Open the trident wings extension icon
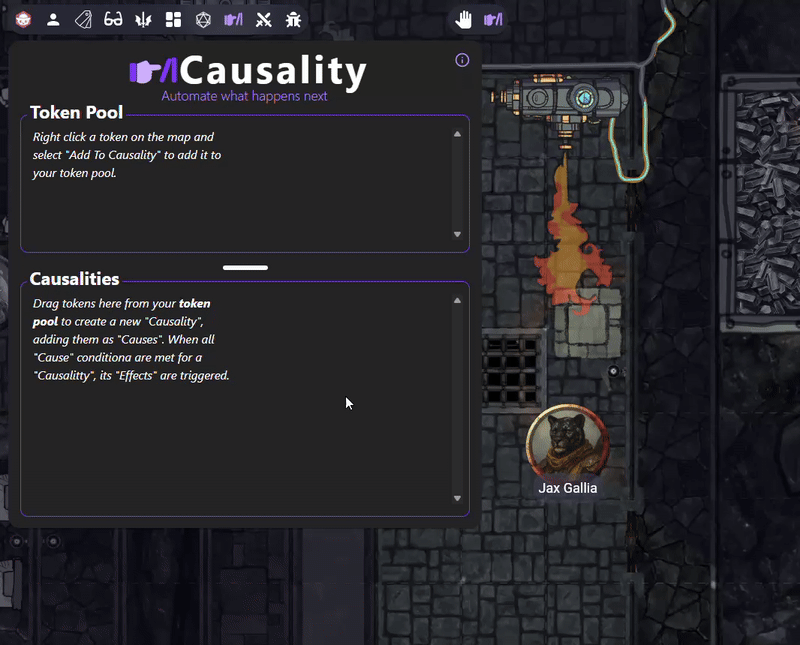 coord(143,20)
